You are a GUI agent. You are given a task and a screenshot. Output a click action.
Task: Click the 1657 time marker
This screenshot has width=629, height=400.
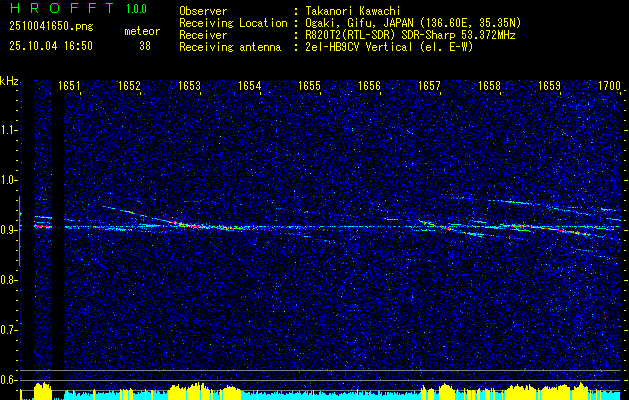[429, 86]
